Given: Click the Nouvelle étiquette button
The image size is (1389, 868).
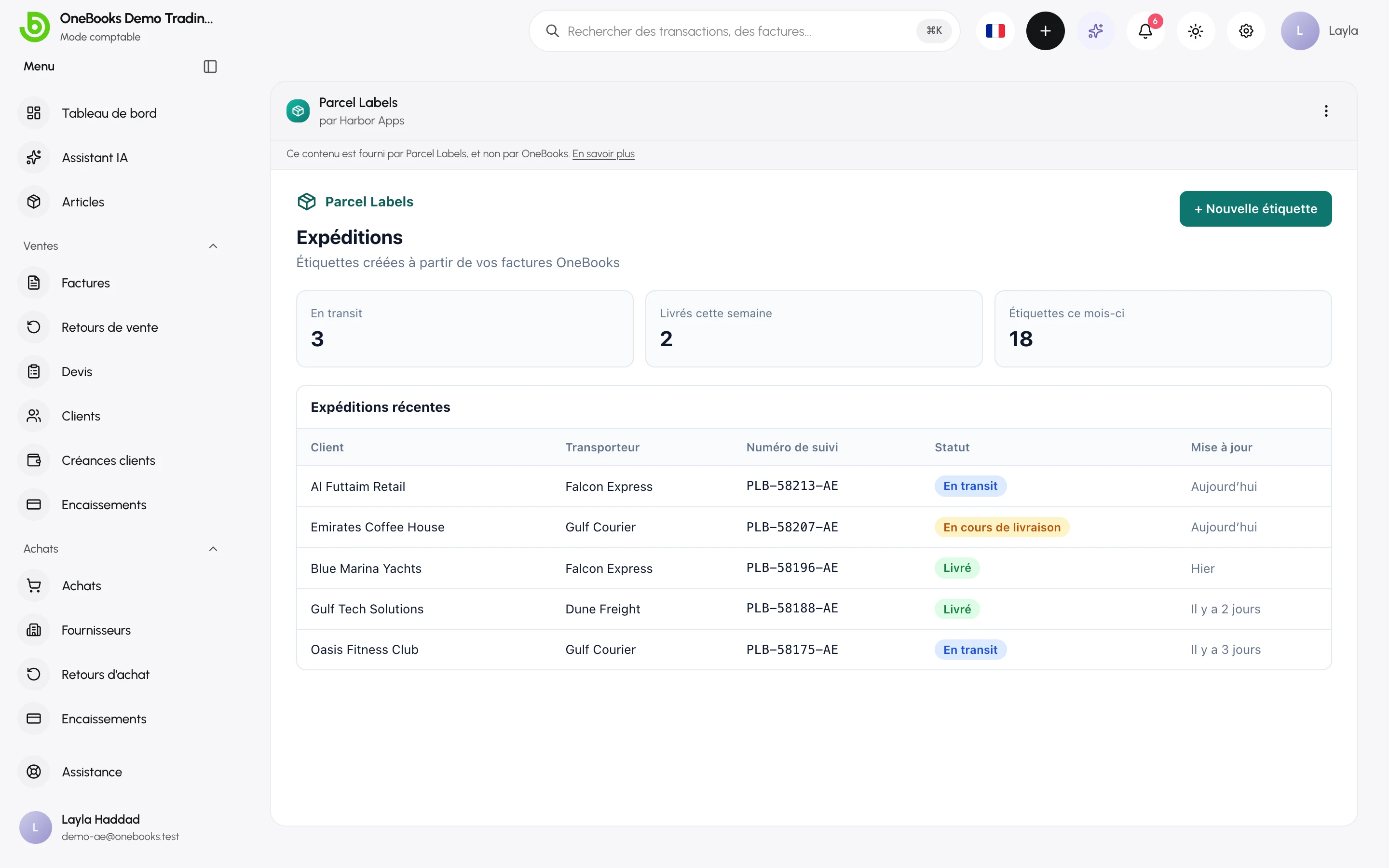Looking at the screenshot, I should [1255, 209].
